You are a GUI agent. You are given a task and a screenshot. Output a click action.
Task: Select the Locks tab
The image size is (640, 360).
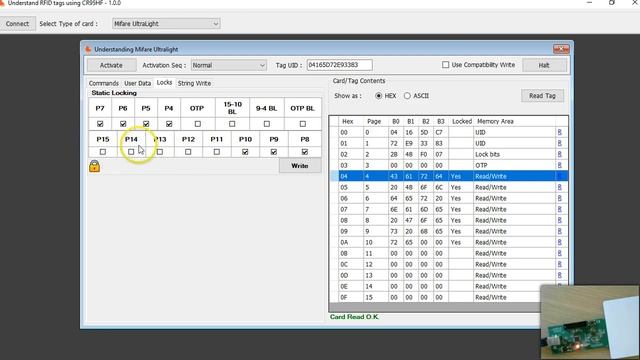[164, 82]
